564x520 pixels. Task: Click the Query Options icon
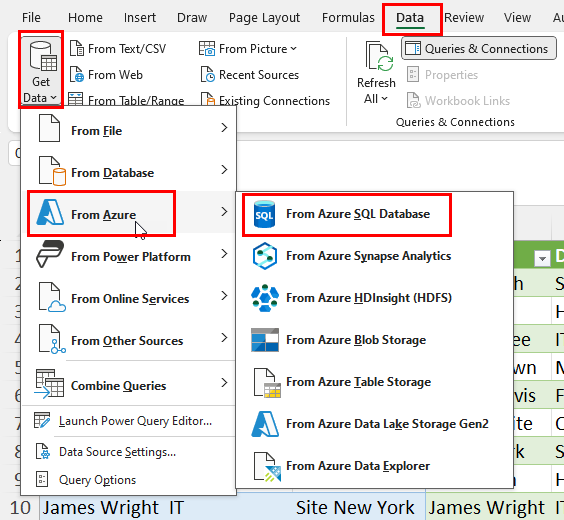tap(42, 479)
